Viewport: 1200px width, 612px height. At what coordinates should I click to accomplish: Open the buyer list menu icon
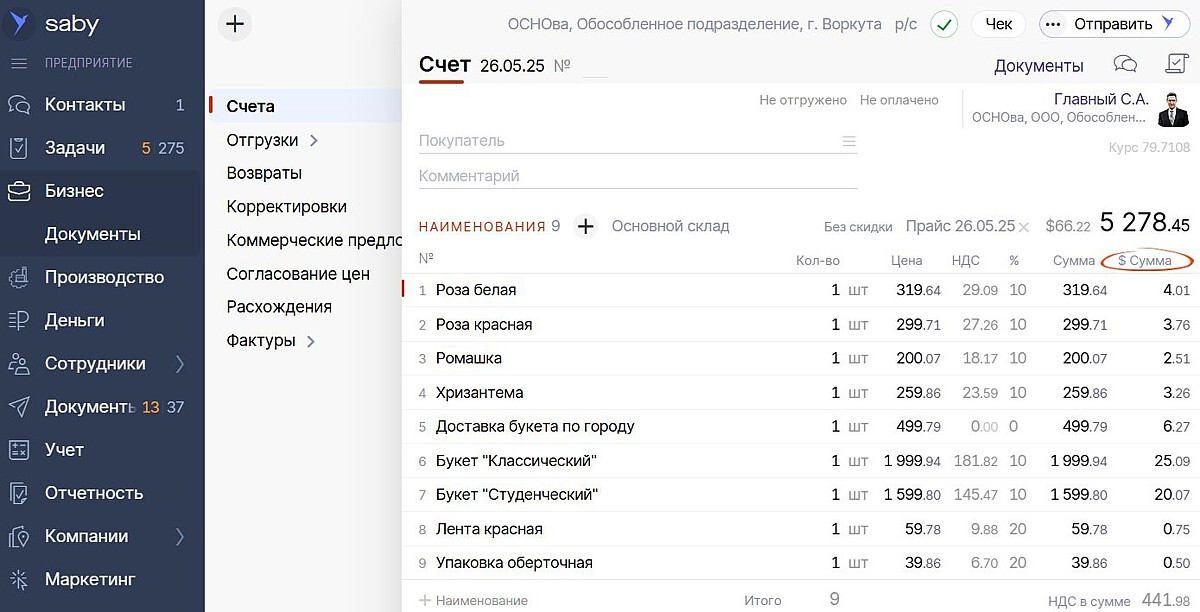(849, 141)
